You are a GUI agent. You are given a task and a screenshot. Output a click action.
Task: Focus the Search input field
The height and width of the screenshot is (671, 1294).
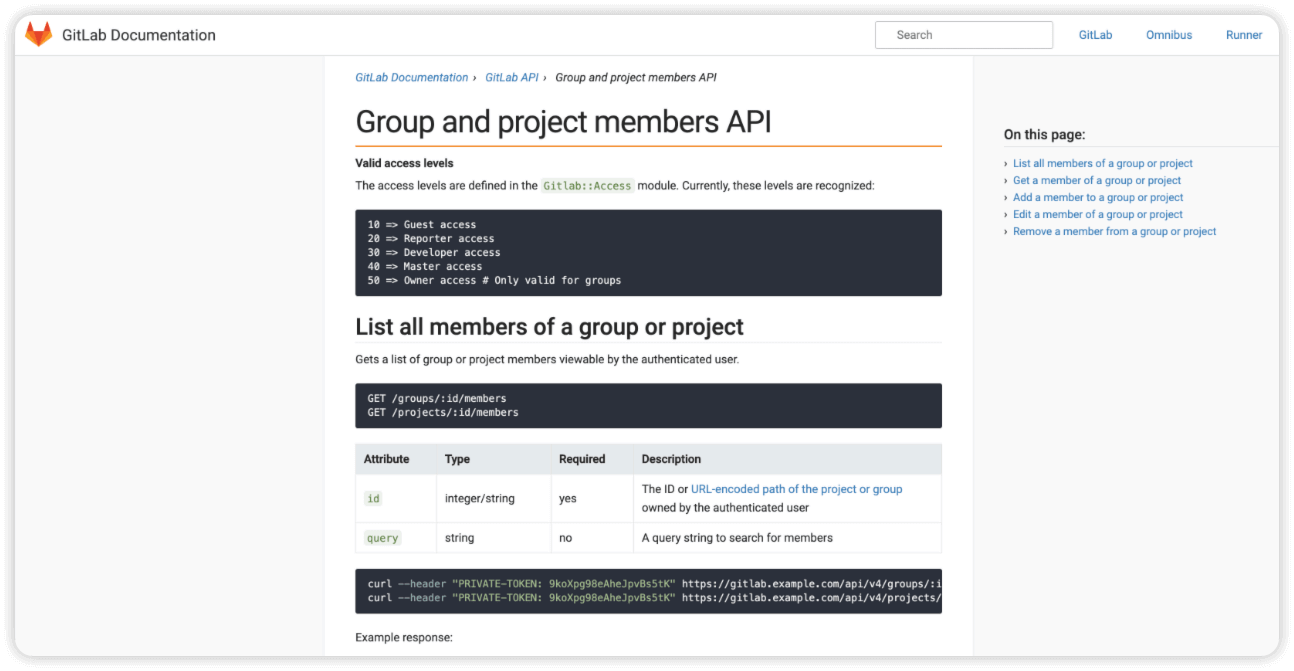click(964, 35)
